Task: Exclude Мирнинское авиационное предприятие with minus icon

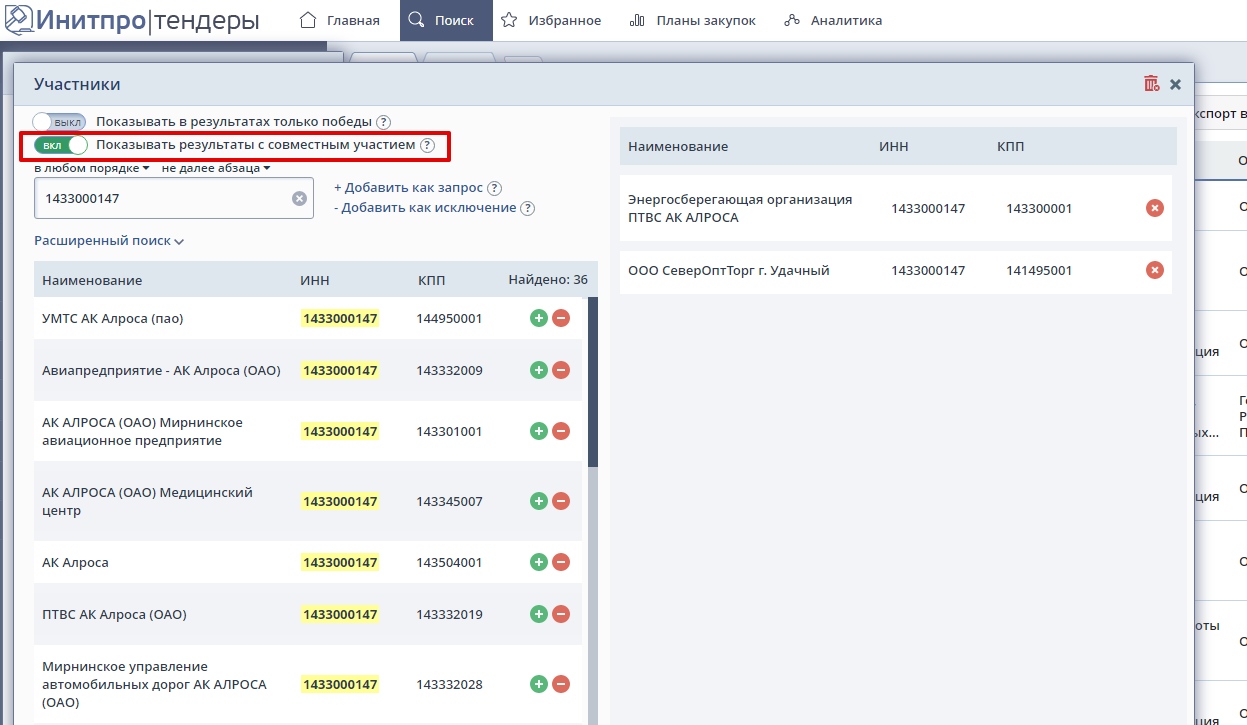Action: tap(561, 431)
